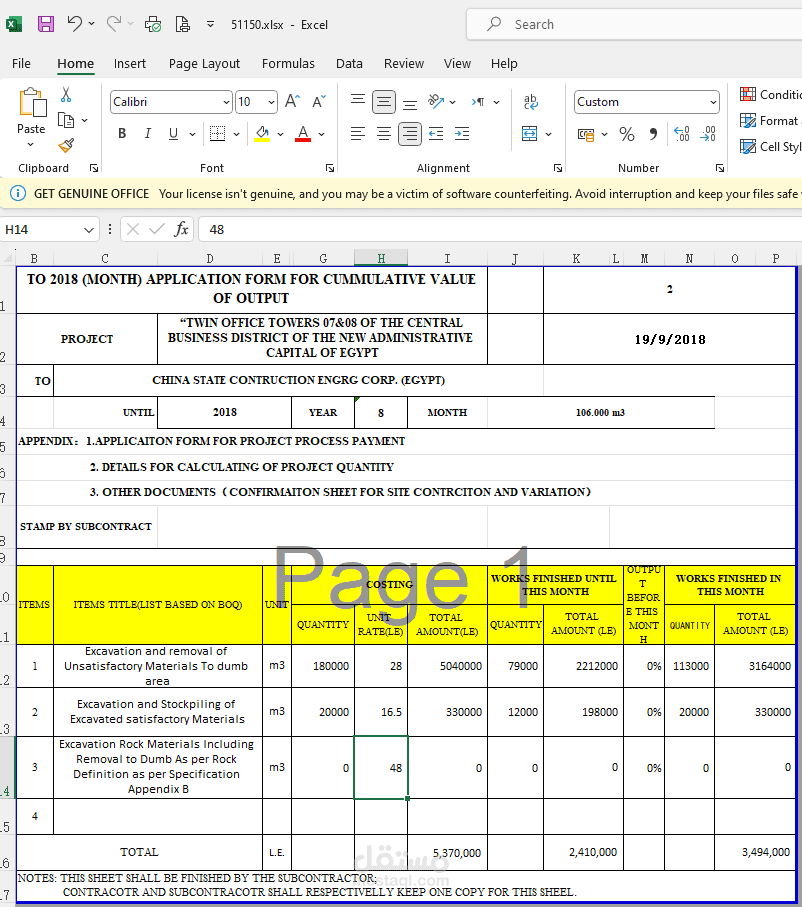Open Fill Color palette arrow
Screen dimensions: 802x907
click(x=281, y=134)
